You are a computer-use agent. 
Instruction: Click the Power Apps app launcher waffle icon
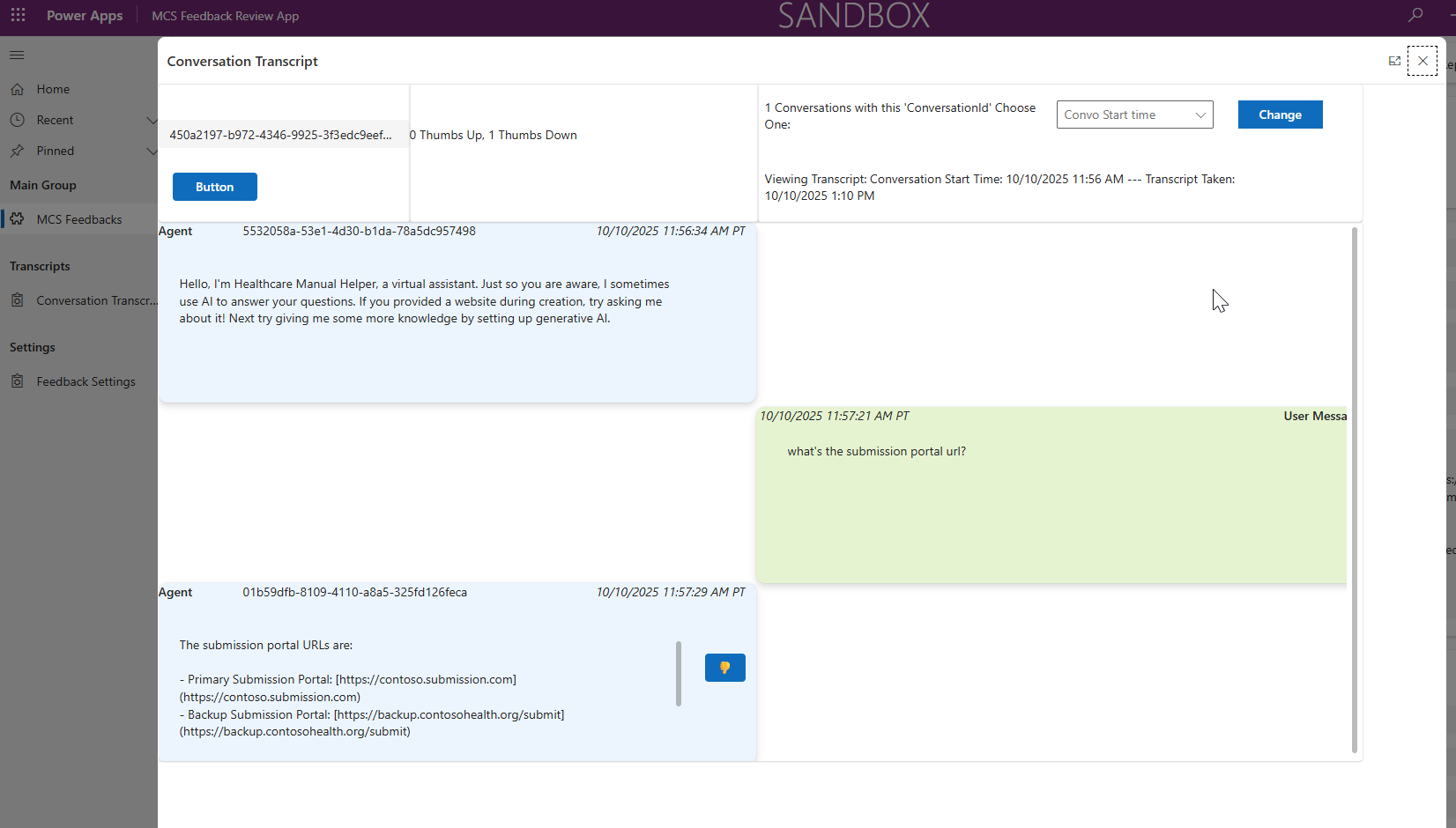tap(18, 15)
